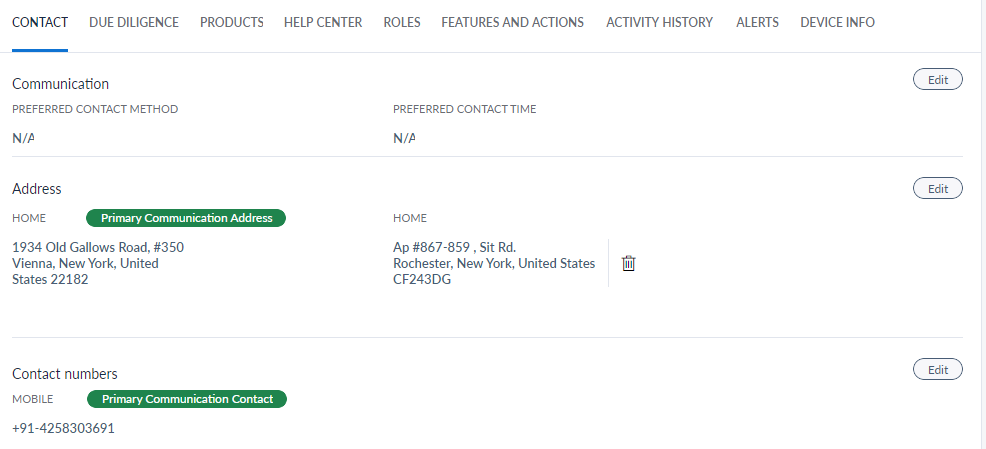Screen dimensions: 986x449
Task: Open the Products tab
Action: click(232, 22)
